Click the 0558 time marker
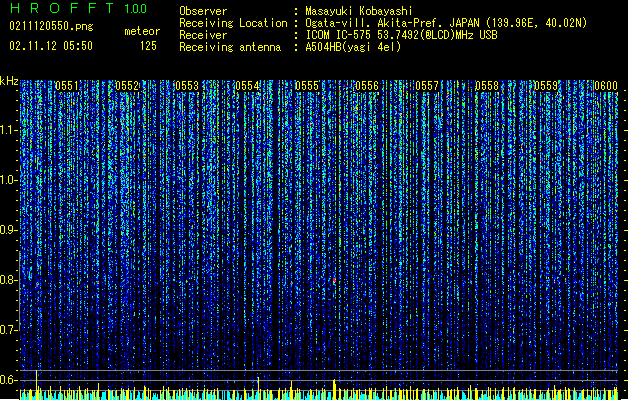The width and height of the screenshot is (629, 400). click(x=487, y=86)
